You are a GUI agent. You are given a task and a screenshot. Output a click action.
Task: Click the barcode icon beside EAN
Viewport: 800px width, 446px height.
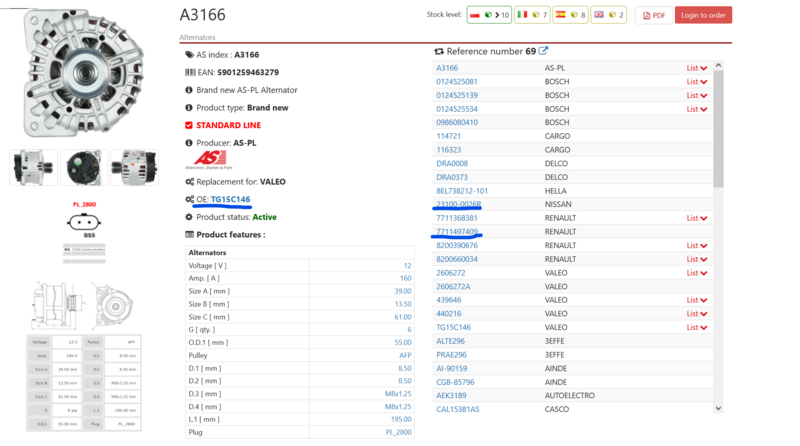click(x=190, y=72)
